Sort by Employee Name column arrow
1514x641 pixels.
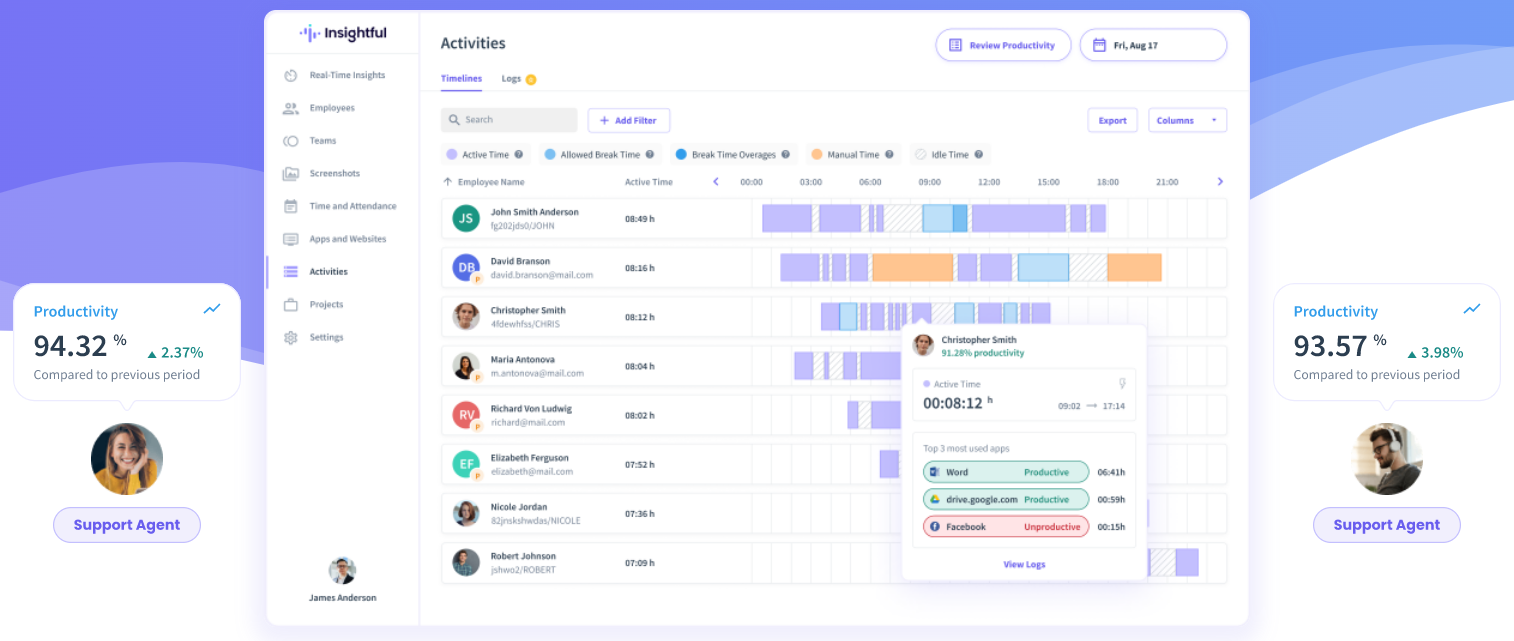448,182
